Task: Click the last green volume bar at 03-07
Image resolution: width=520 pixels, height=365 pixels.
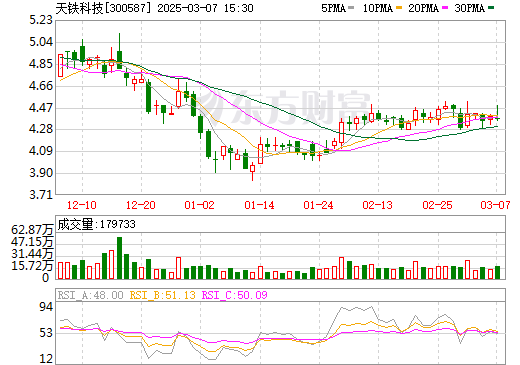Action: (x=497, y=273)
